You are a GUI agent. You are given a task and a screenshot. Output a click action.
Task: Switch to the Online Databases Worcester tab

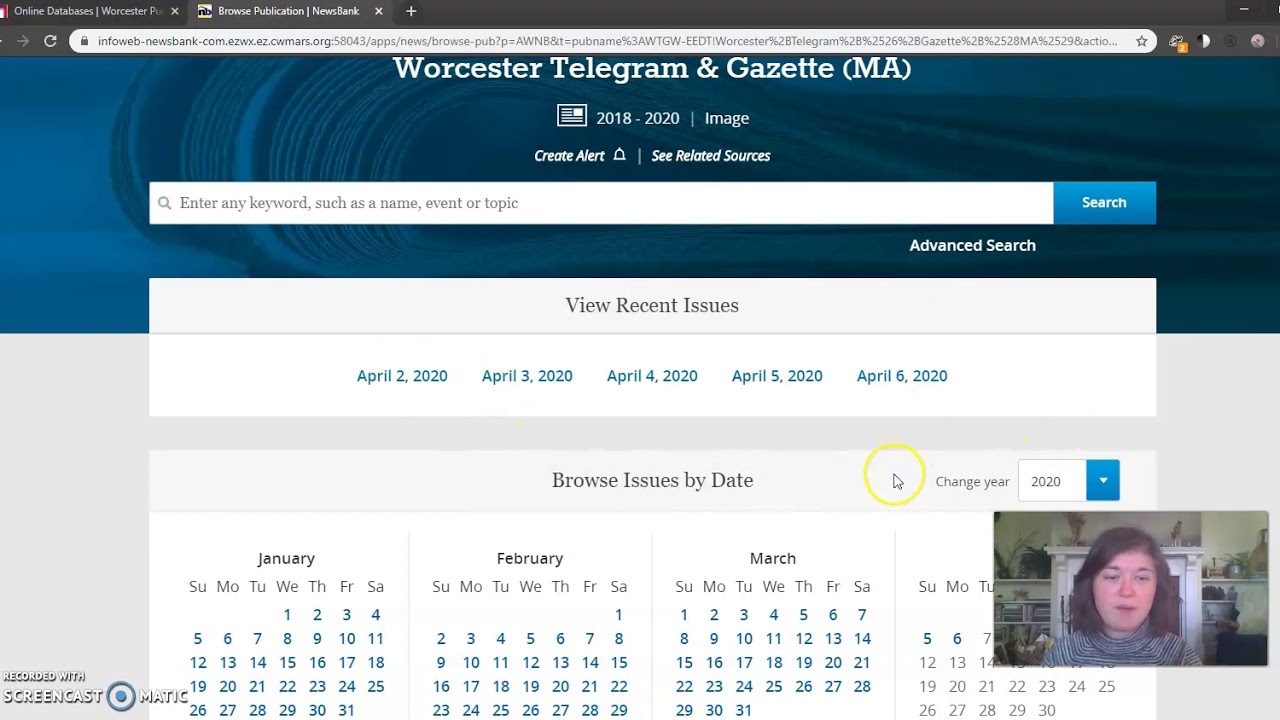pyautogui.click(x=88, y=11)
